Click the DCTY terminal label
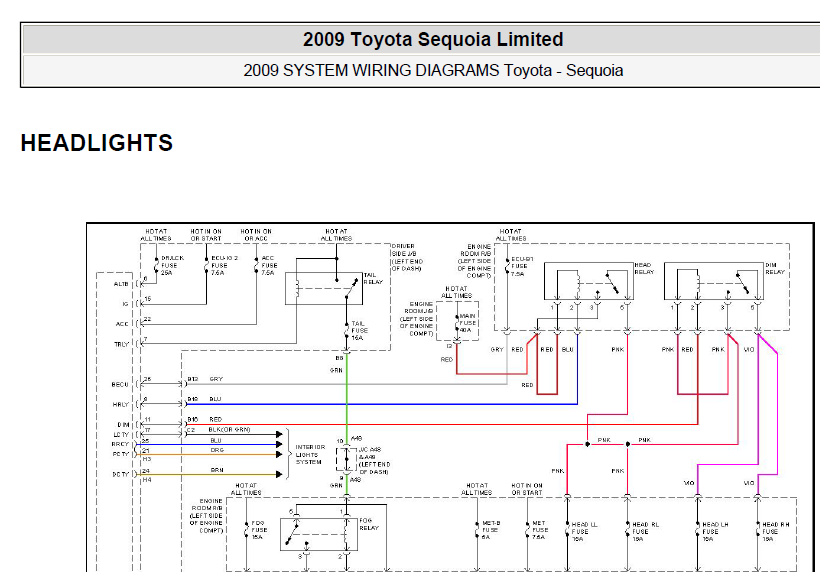The height and width of the screenshot is (572, 820). point(120,474)
